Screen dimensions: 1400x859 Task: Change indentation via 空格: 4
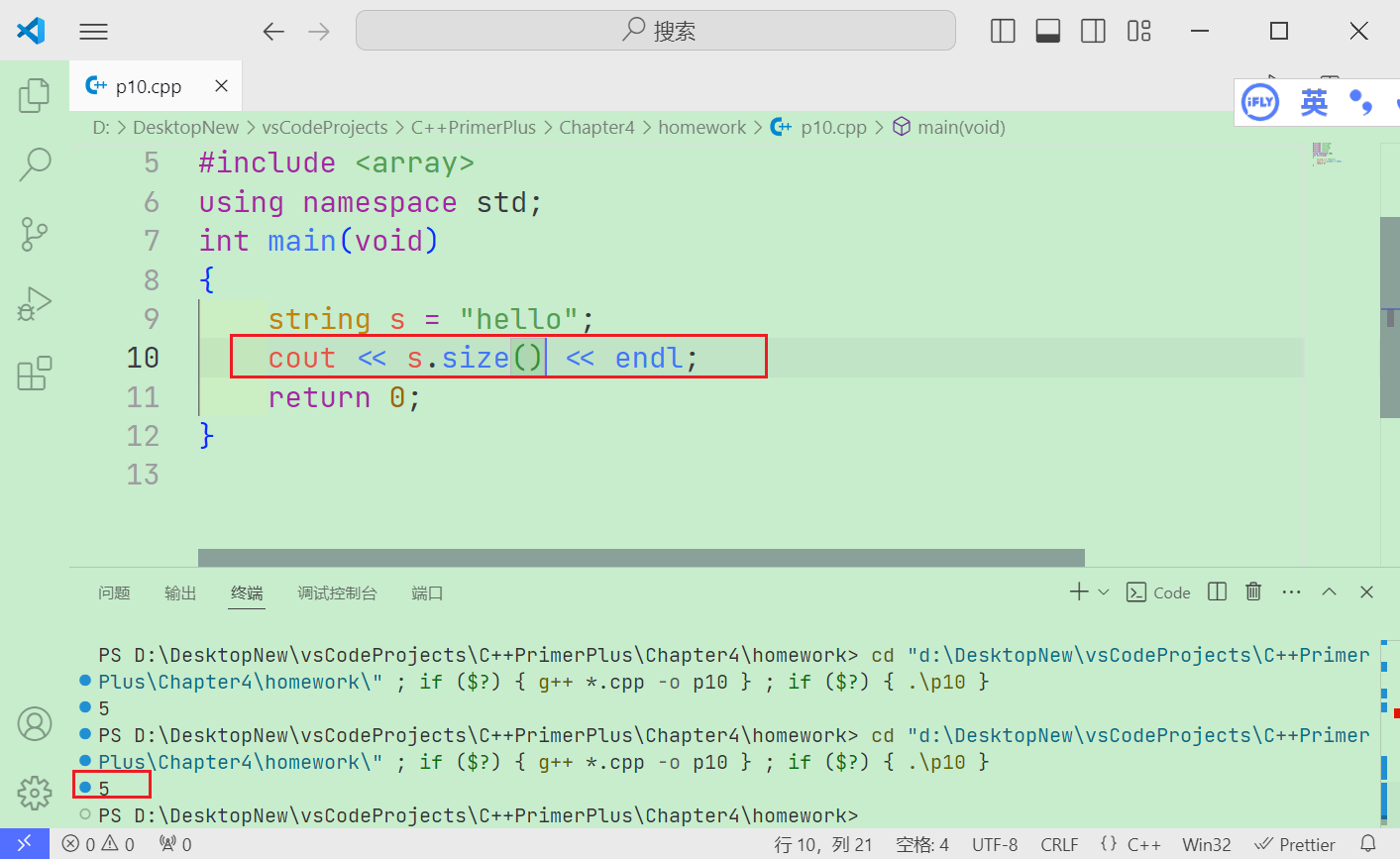tap(922, 845)
